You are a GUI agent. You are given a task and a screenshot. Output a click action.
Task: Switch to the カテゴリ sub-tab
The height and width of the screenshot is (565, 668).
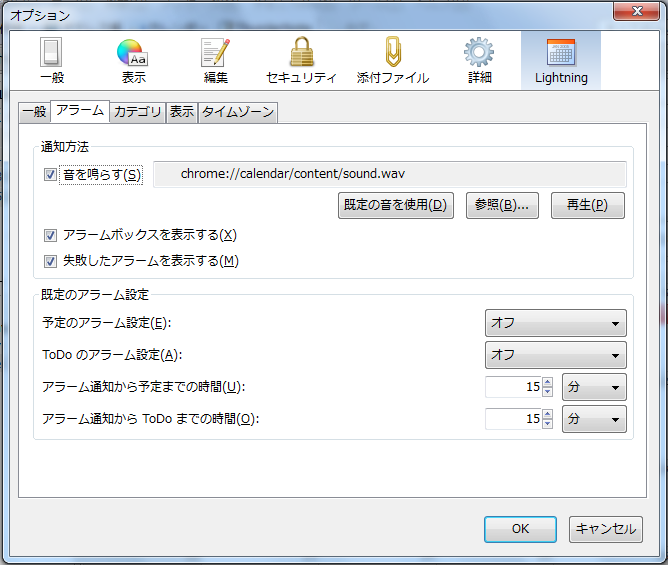138,112
